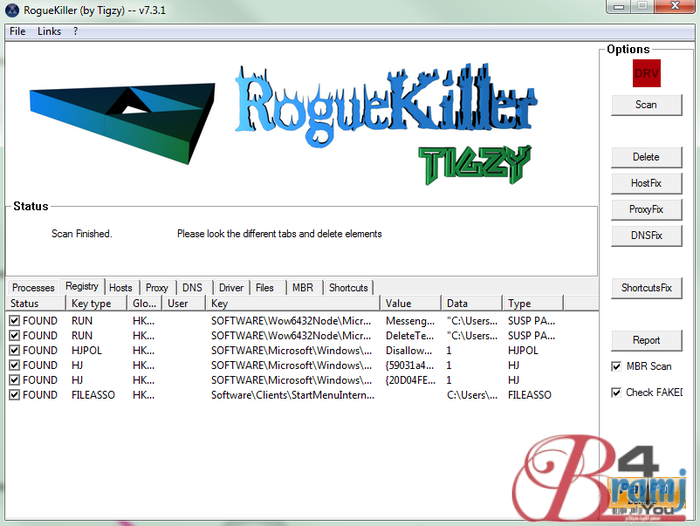This screenshot has width=700, height=526.
Task: Switch to the MBR tab
Action: [x=303, y=288]
